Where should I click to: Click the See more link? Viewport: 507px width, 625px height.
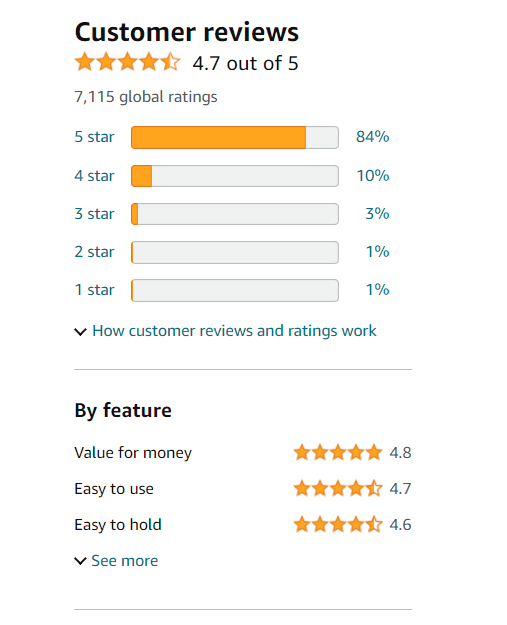click(x=125, y=561)
